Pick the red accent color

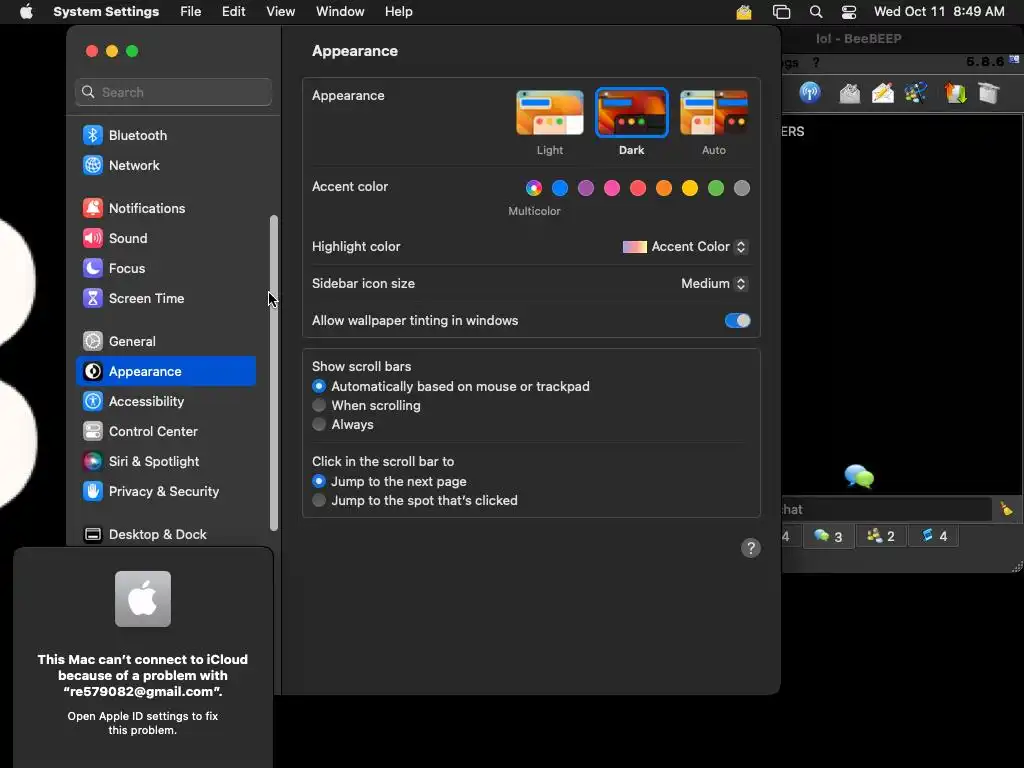(638, 188)
